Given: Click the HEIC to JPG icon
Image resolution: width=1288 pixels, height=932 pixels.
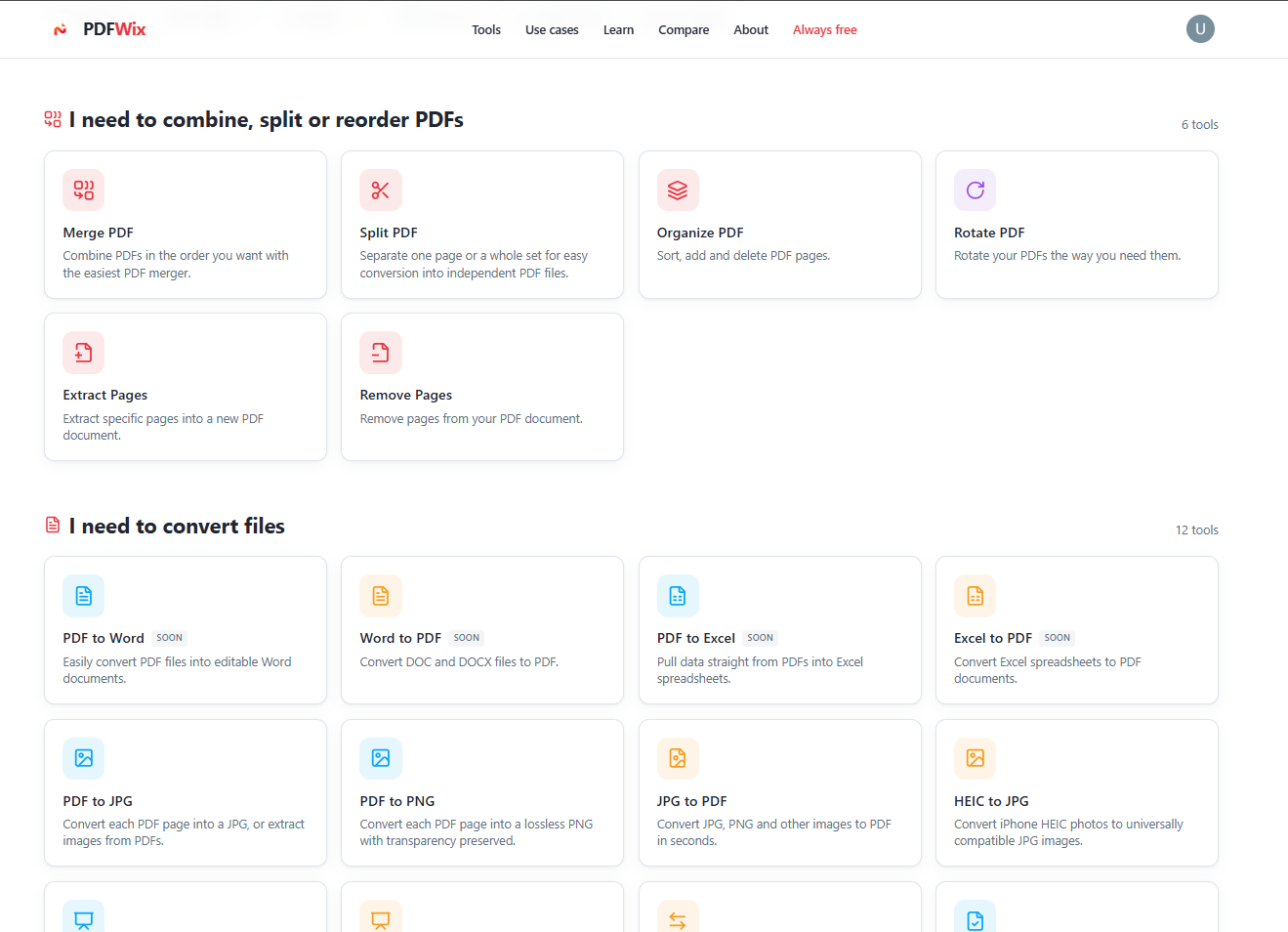Looking at the screenshot, I should click(x=975, y=758).
